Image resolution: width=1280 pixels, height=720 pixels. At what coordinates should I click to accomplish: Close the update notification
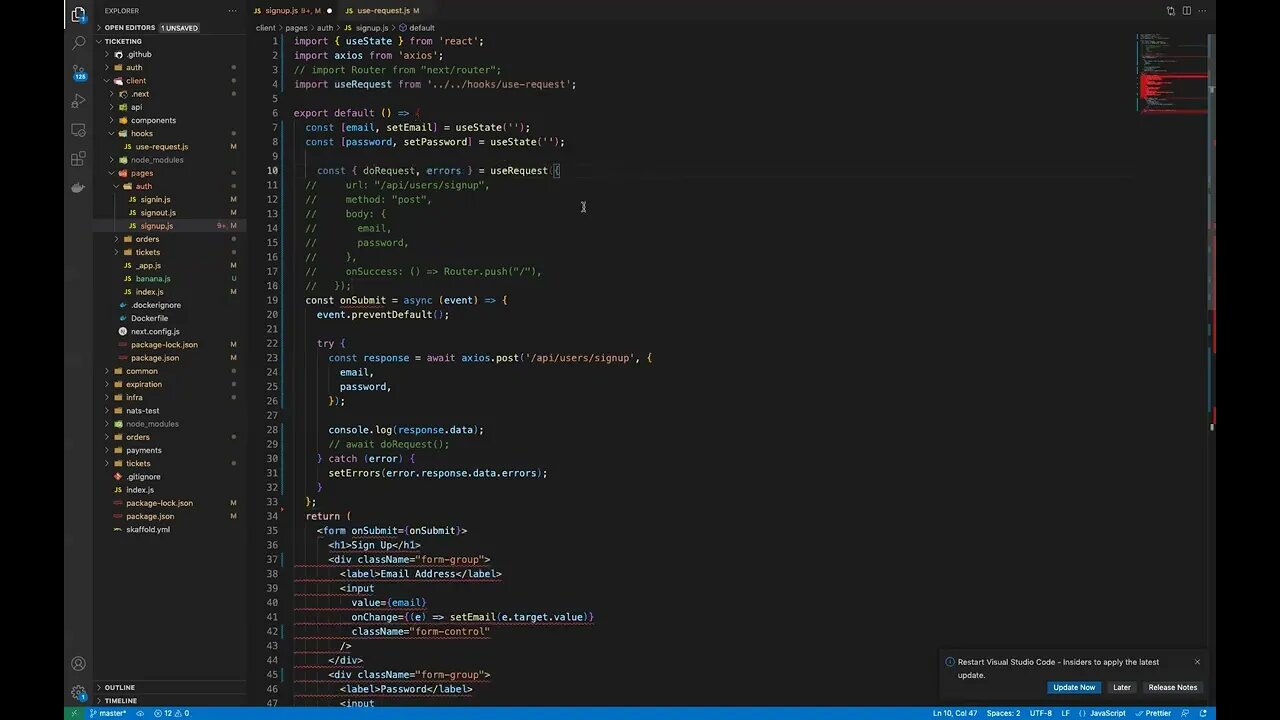pos(1197,661)
